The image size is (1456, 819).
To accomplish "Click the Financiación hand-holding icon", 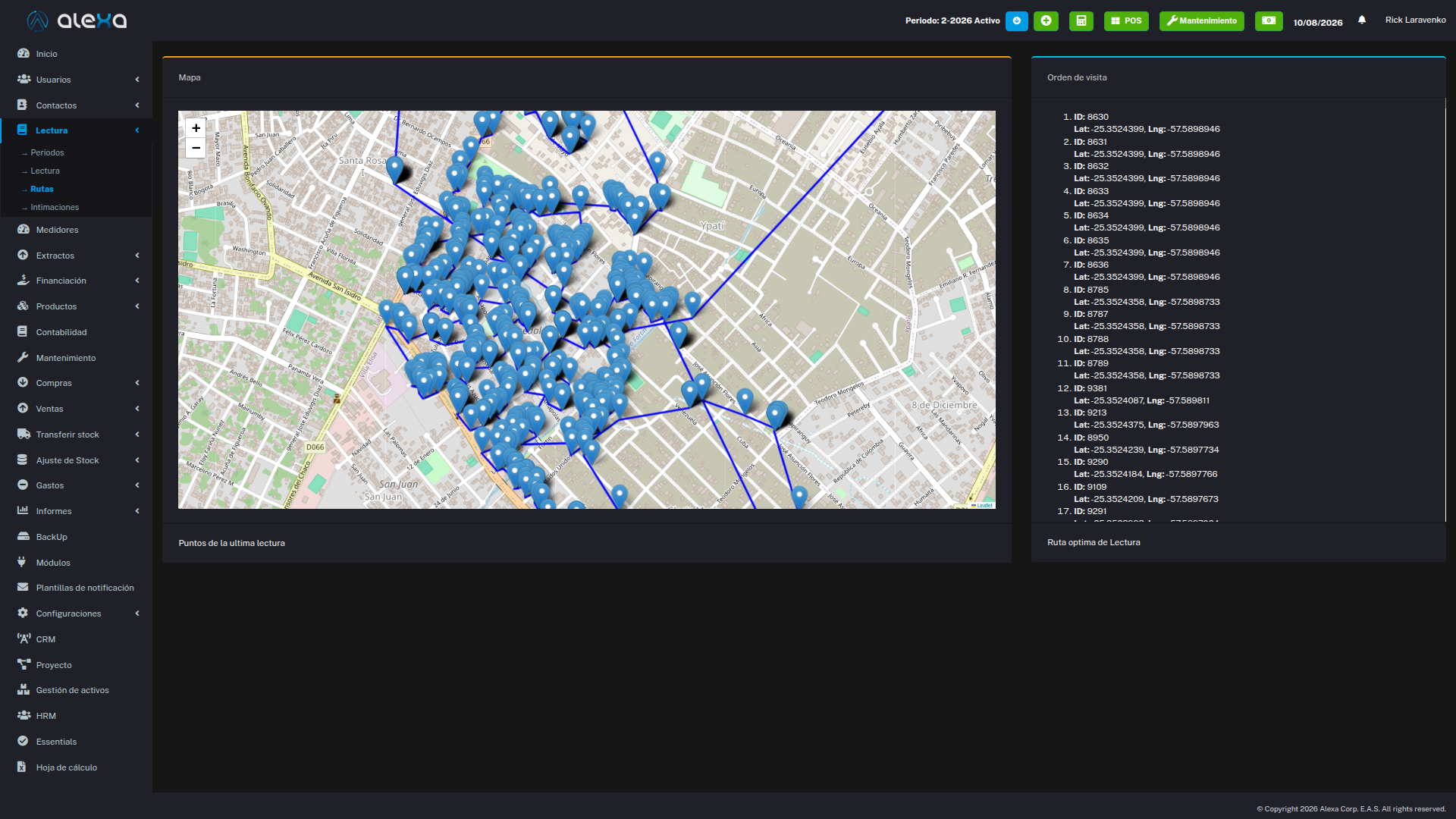I will coord(23,281).
